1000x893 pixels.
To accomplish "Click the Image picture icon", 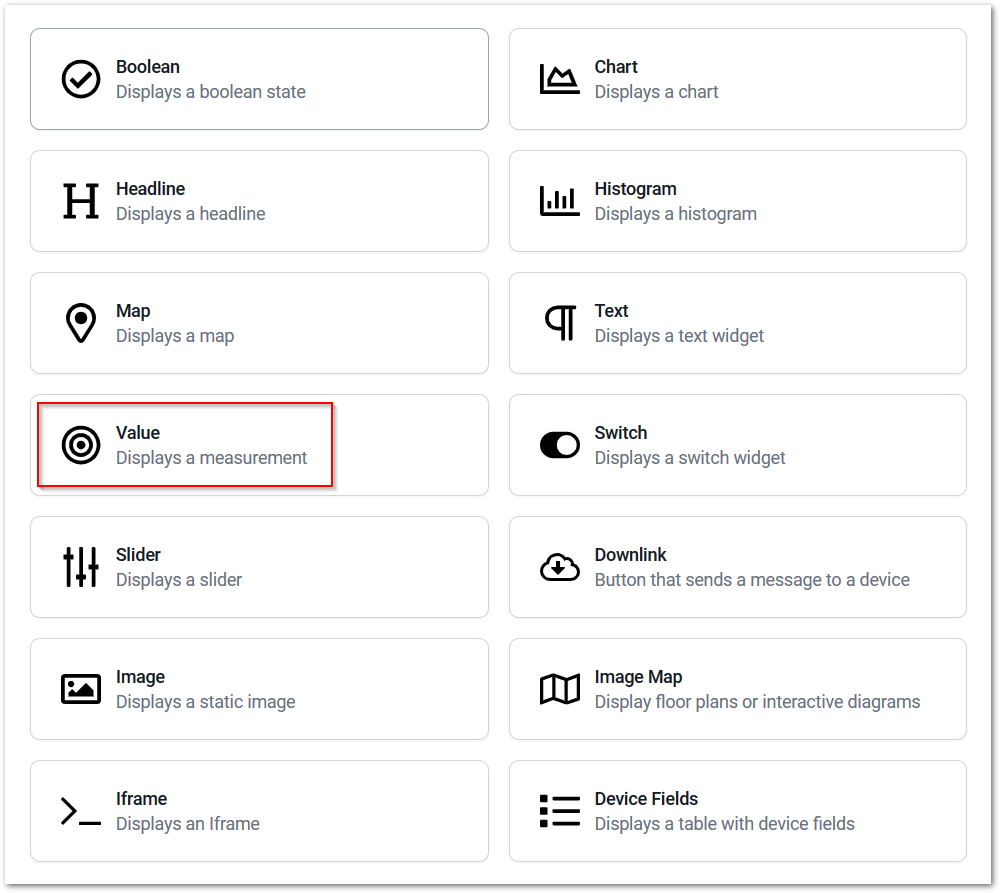I will click(81, 689).
